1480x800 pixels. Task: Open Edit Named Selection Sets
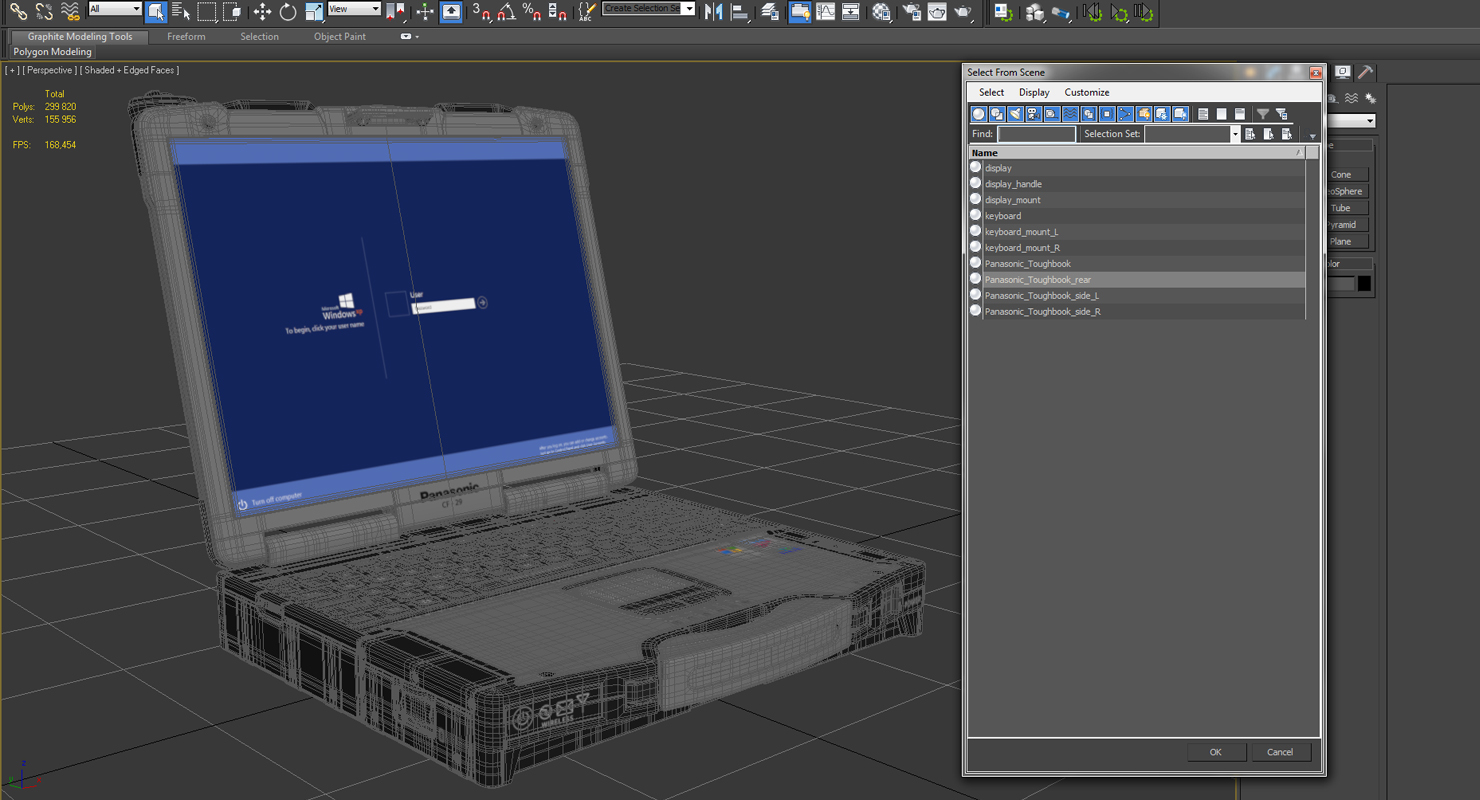click(x=587, y=11)
